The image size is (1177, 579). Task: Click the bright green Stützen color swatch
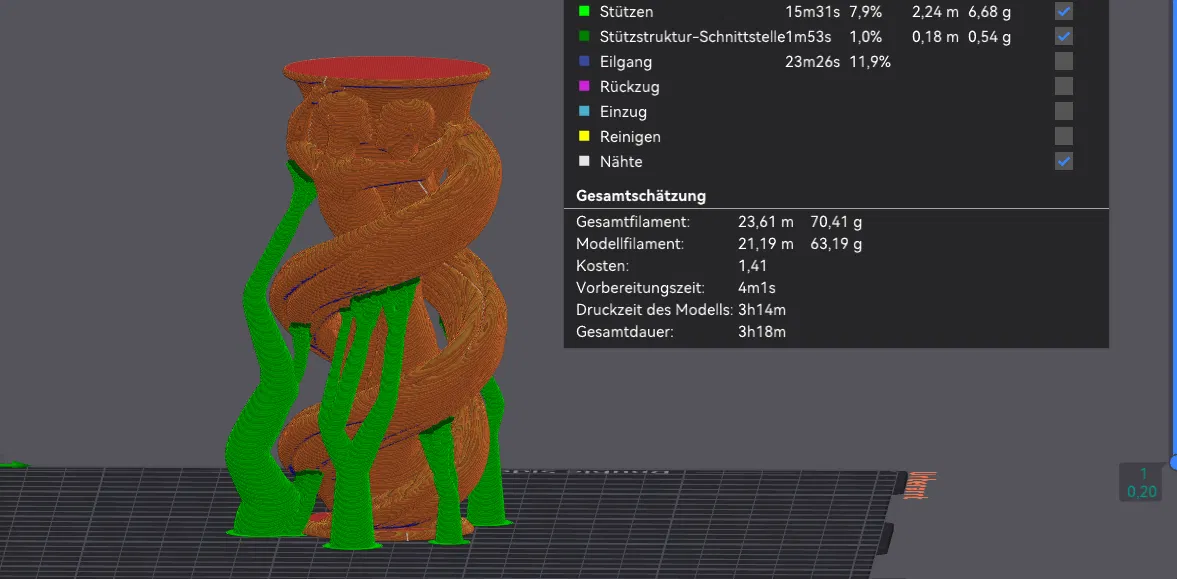pos(585,11)
